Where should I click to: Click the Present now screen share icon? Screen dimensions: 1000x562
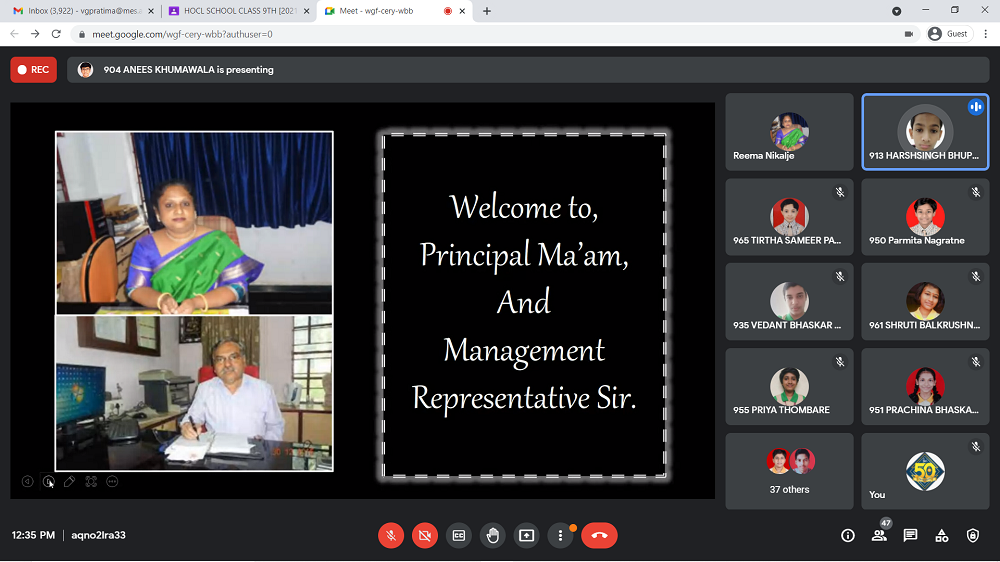coord(527,536)
